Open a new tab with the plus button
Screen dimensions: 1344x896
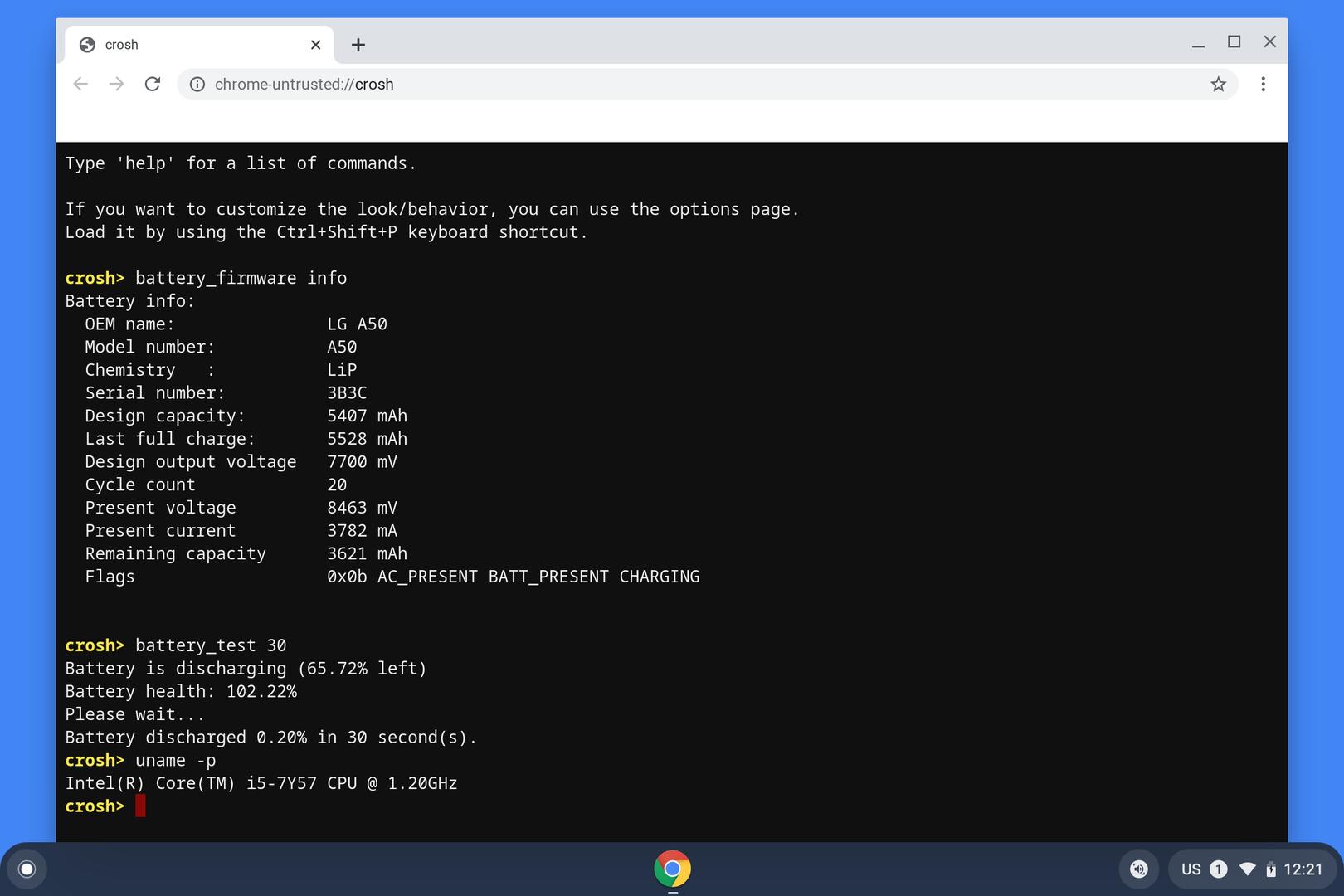[358, 45]
